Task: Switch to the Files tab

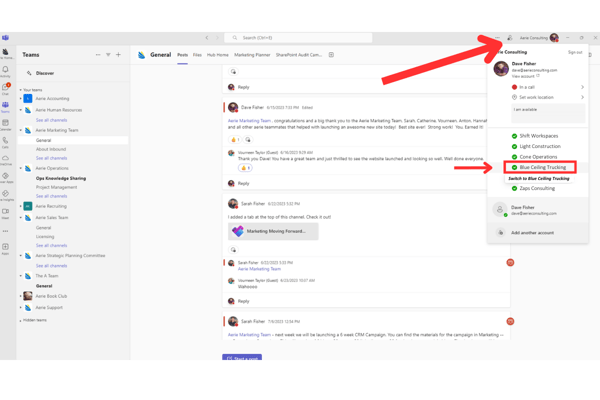Action: (197, 55)
